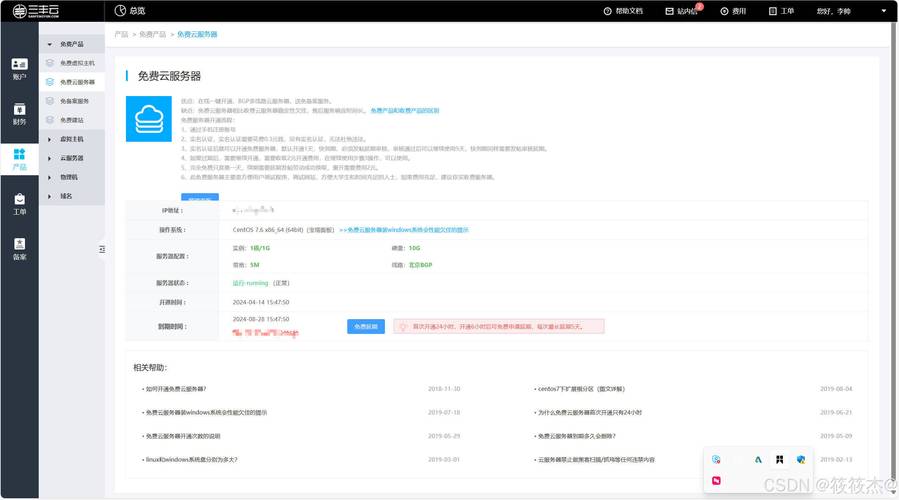The image size is (899, 500).
Task: Click the red icon in the tray popup
Action: 716,481
